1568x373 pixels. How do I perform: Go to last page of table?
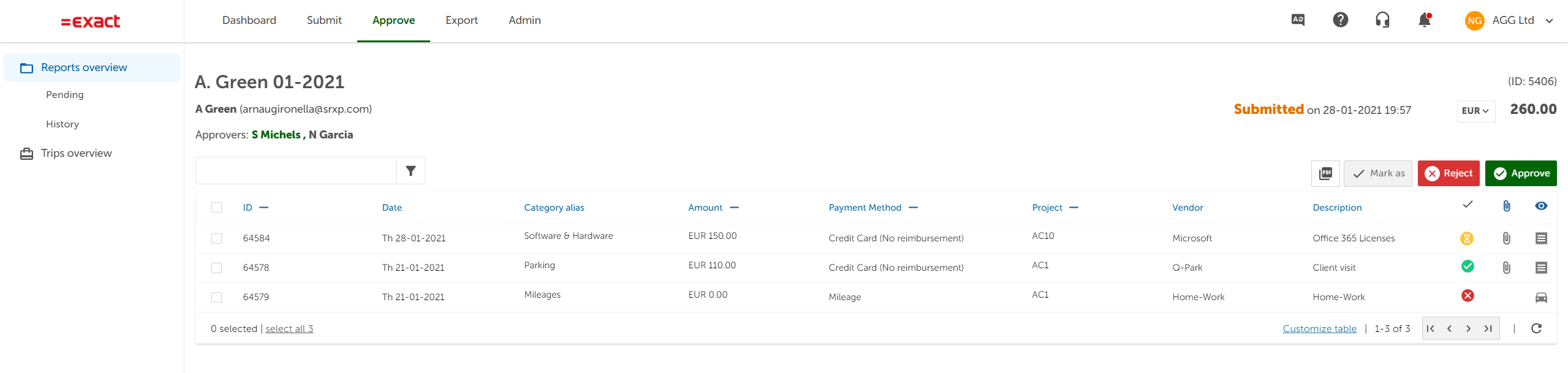[x=1488, y=328]
